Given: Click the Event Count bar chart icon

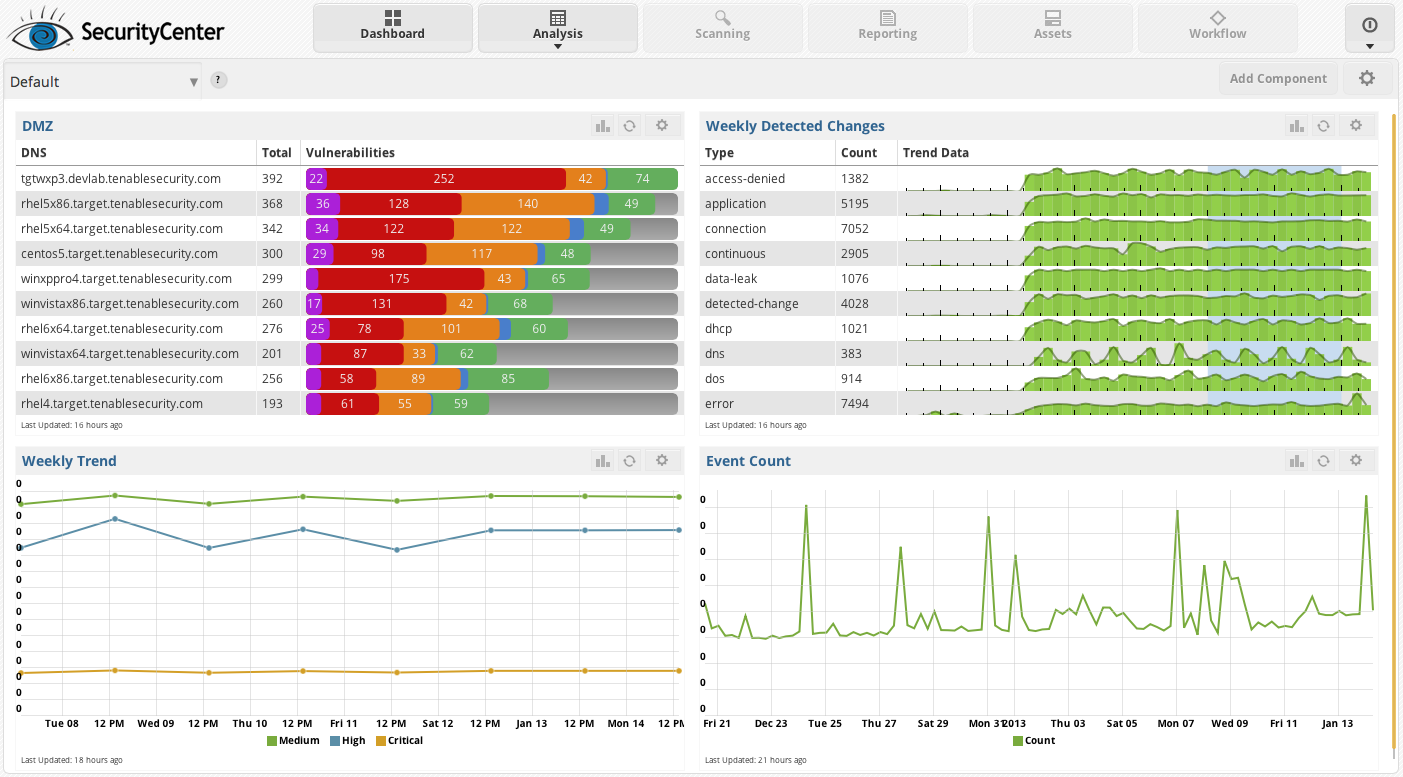Looking at the screenshot, I should coord(1296,461).
